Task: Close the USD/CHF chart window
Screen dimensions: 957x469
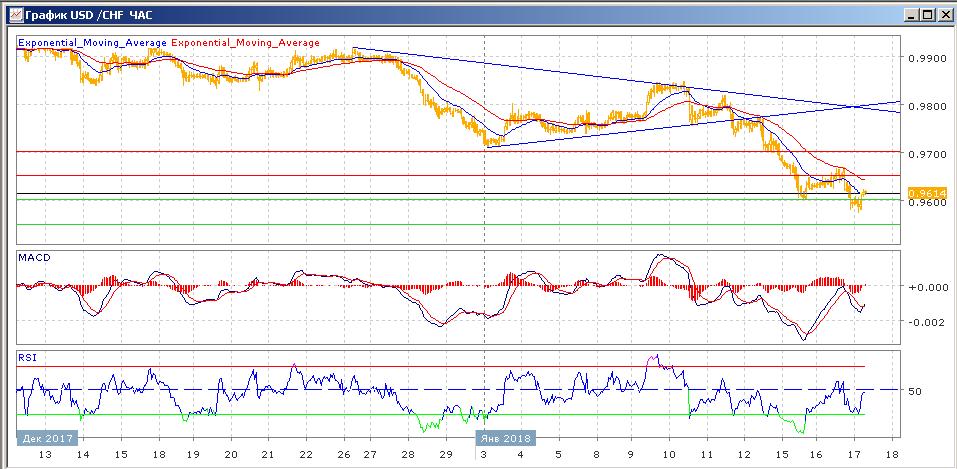Action: tap(942, 15)
